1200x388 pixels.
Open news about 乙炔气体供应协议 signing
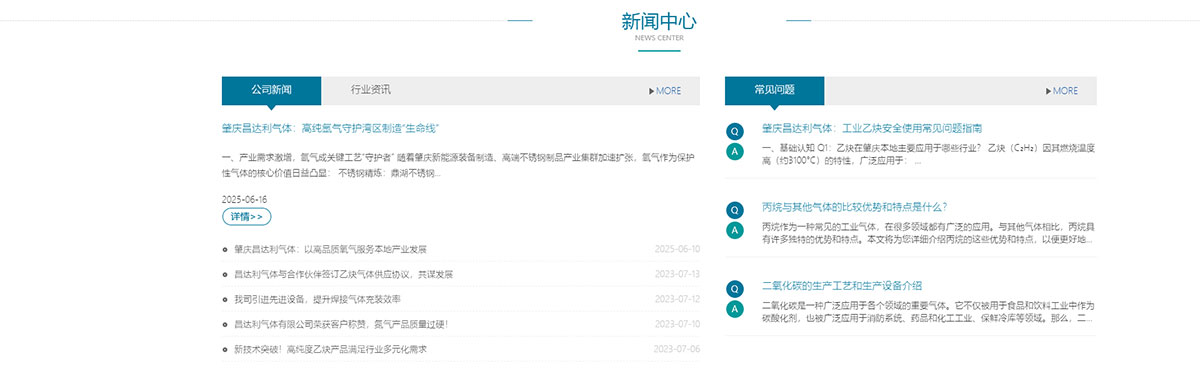[343, 274]
